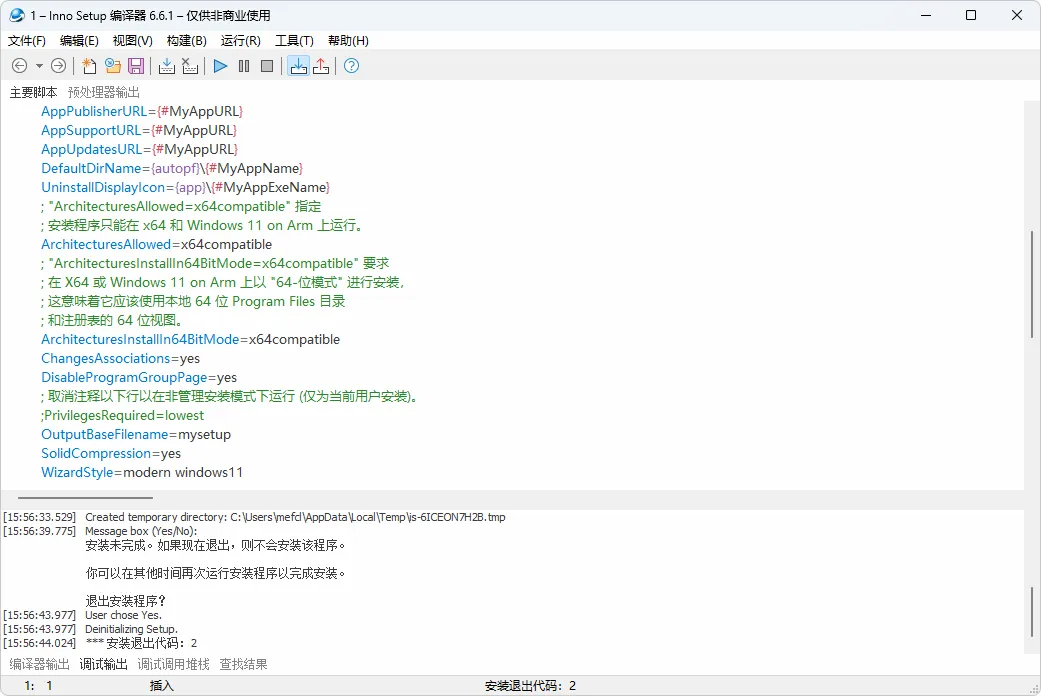Compile the script
The height and width of the screenshot is (696, 1041).
166,66
